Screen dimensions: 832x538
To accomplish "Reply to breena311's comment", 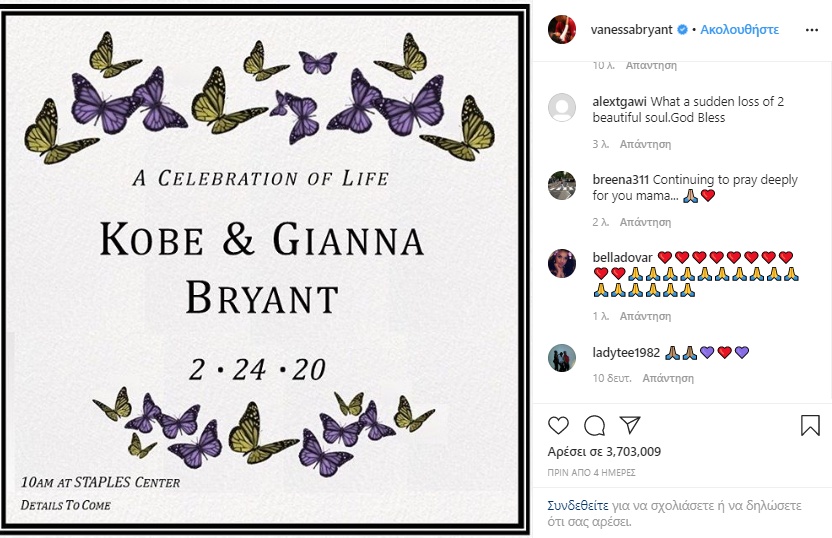I will click(645, 222).
